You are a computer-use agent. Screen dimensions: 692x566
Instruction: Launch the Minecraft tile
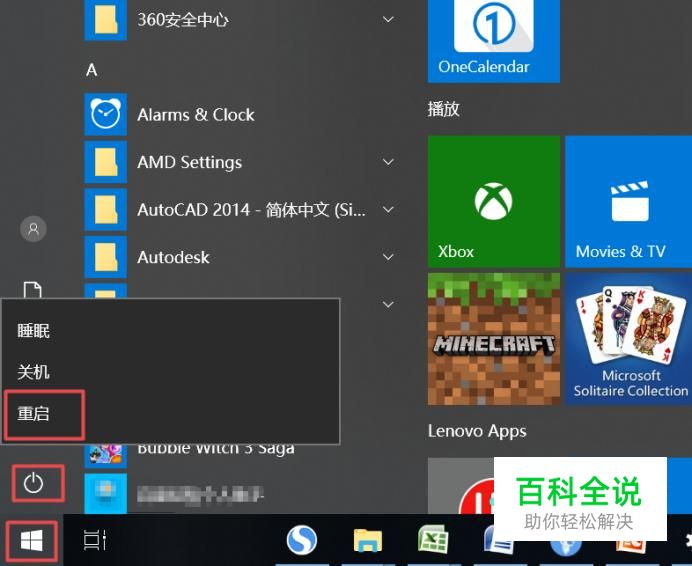(x=494, y=339)
